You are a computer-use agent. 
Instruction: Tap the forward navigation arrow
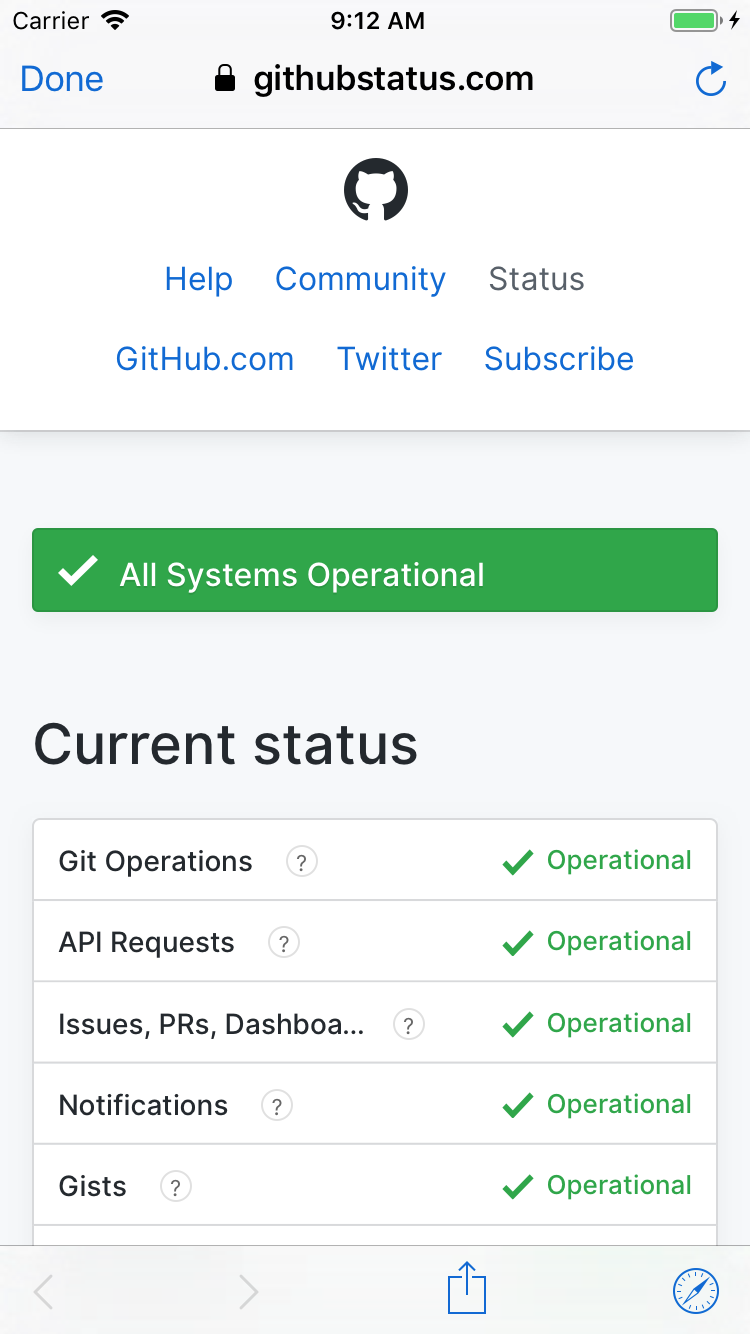click(x=249, y=1292)
